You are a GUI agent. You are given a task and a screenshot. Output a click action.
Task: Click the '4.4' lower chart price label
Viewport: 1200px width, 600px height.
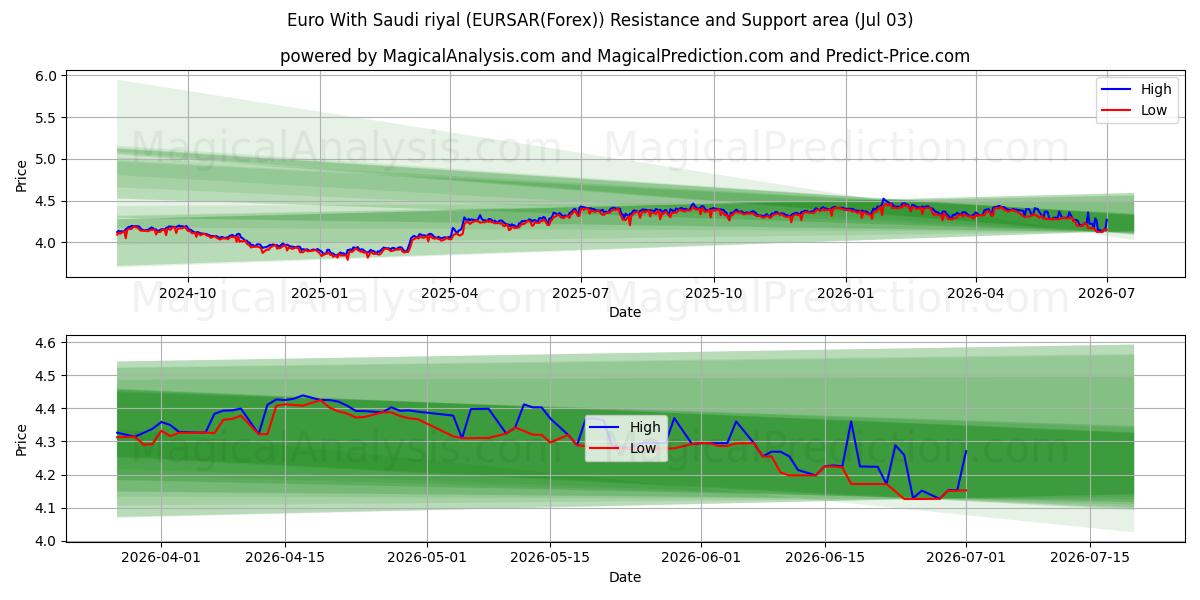coord(48,409)
